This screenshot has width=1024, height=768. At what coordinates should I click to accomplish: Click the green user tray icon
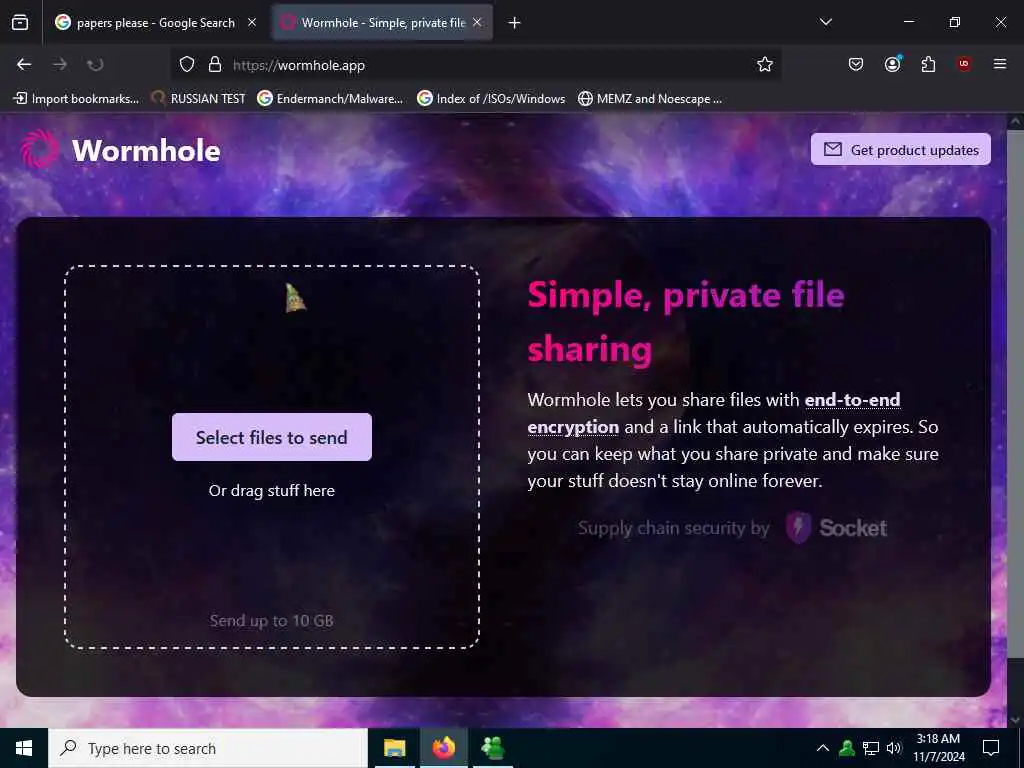coord(847,748)
